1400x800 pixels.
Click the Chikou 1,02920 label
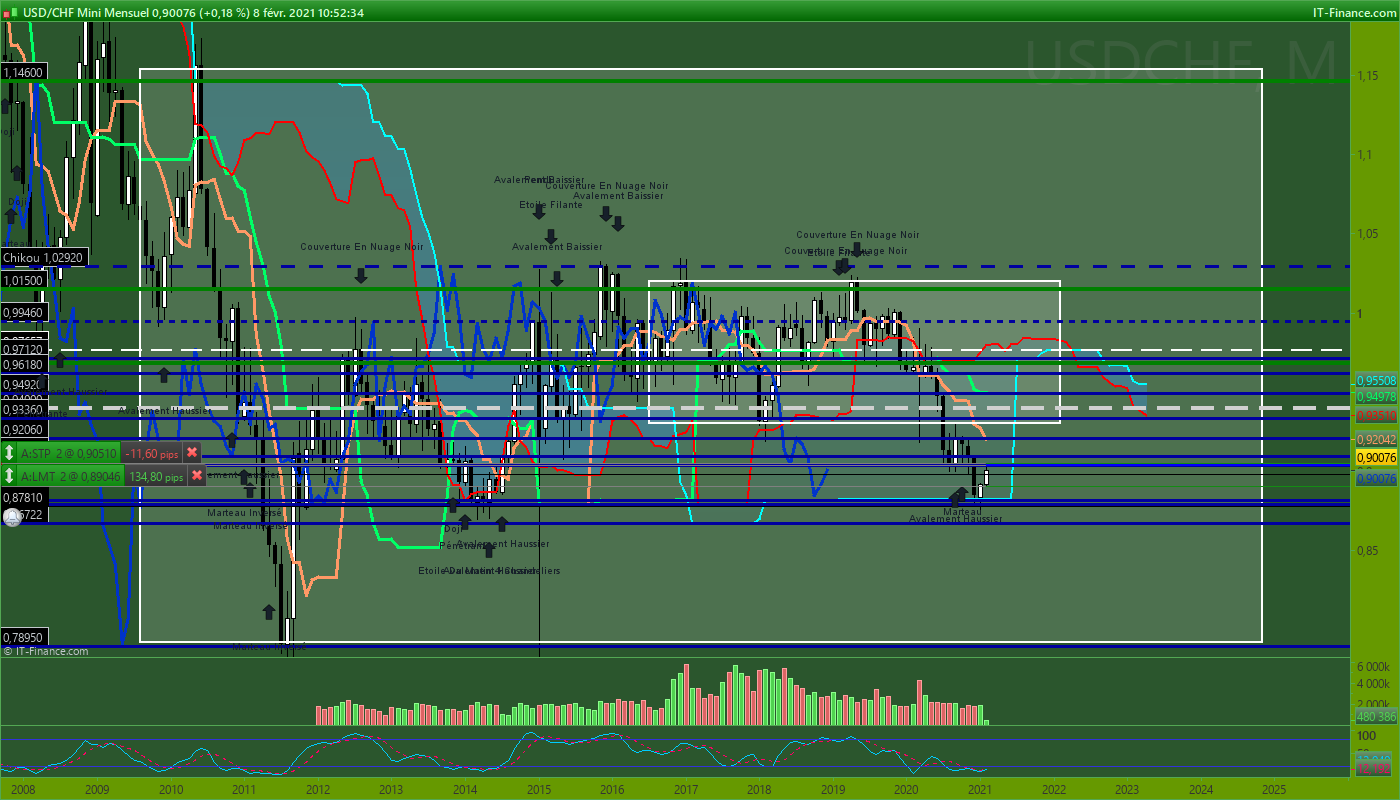(43, 257)
